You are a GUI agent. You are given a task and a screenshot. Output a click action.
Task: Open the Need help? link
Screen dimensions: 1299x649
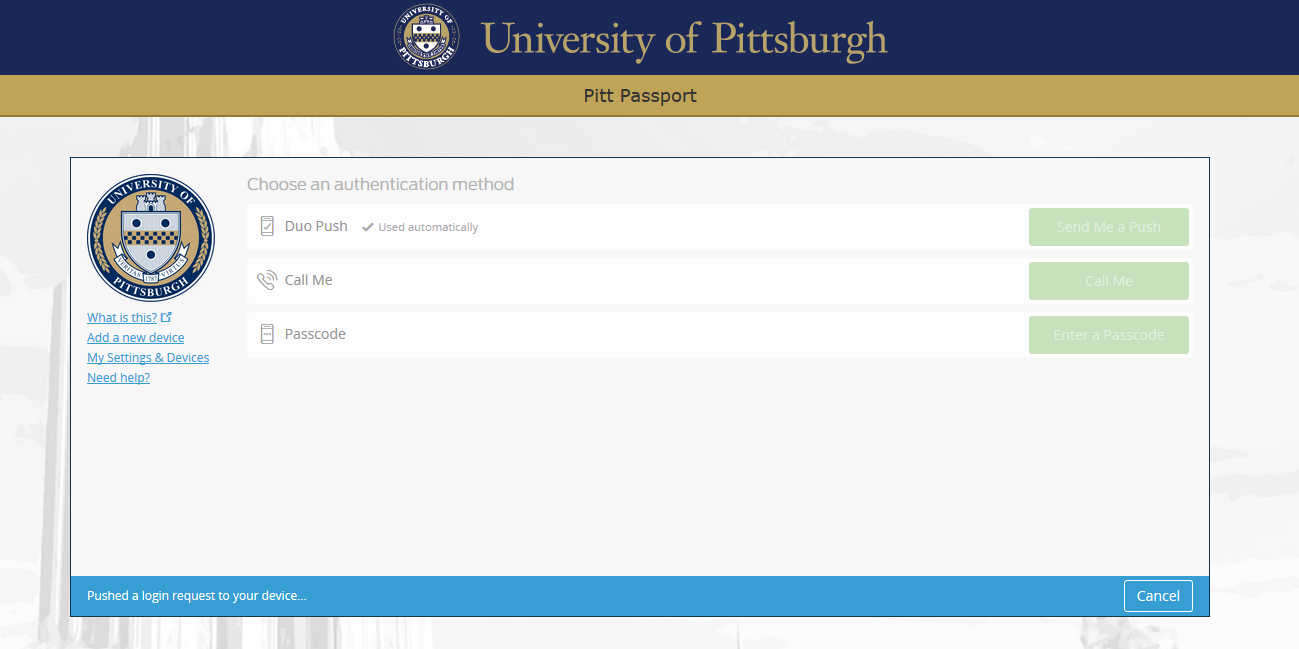(118, 378)
